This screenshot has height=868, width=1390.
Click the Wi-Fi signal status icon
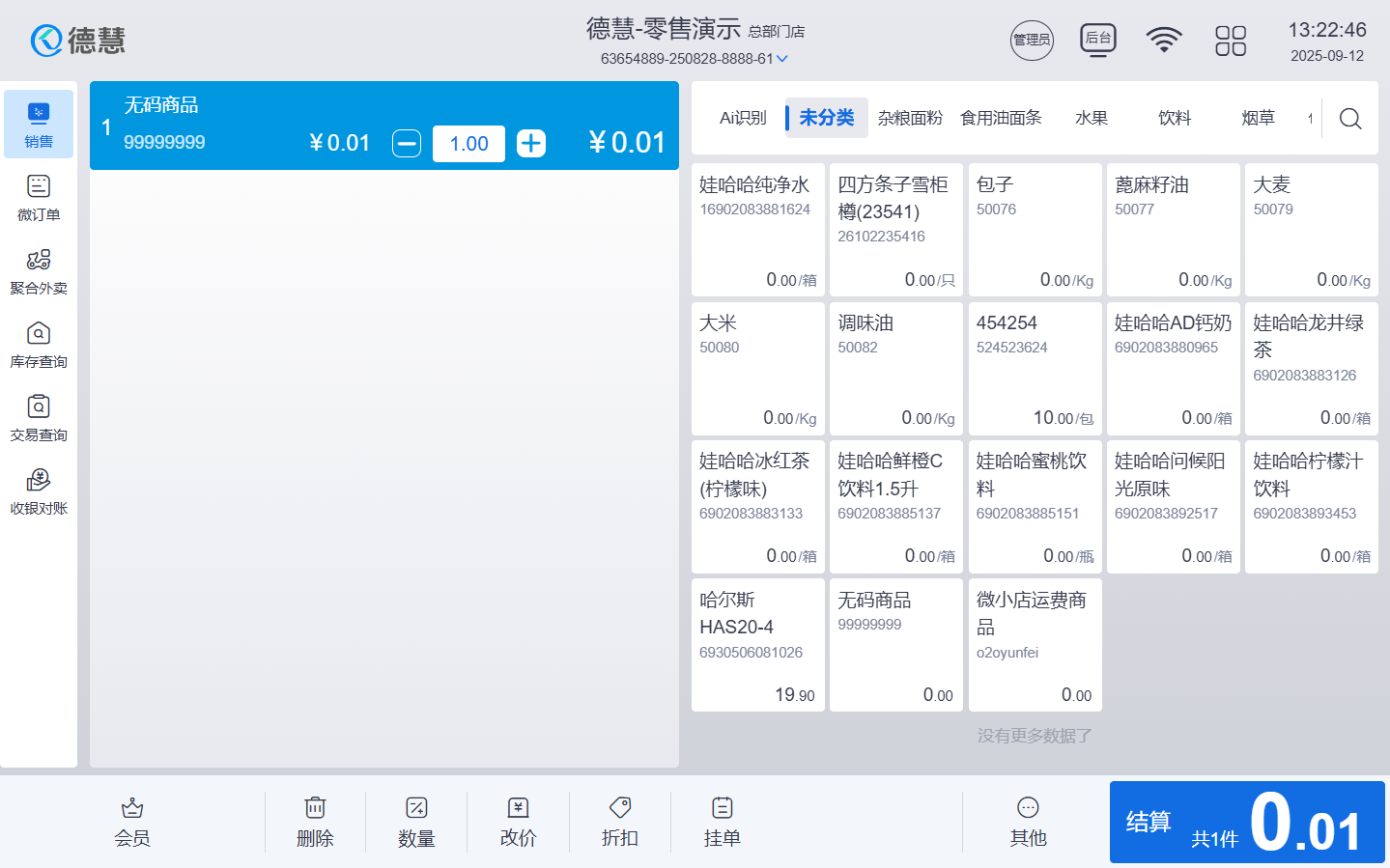1164,41
